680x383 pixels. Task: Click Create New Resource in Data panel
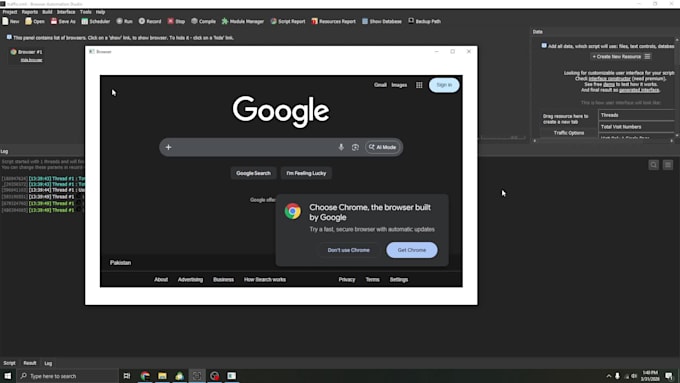[x=616, y=57]
